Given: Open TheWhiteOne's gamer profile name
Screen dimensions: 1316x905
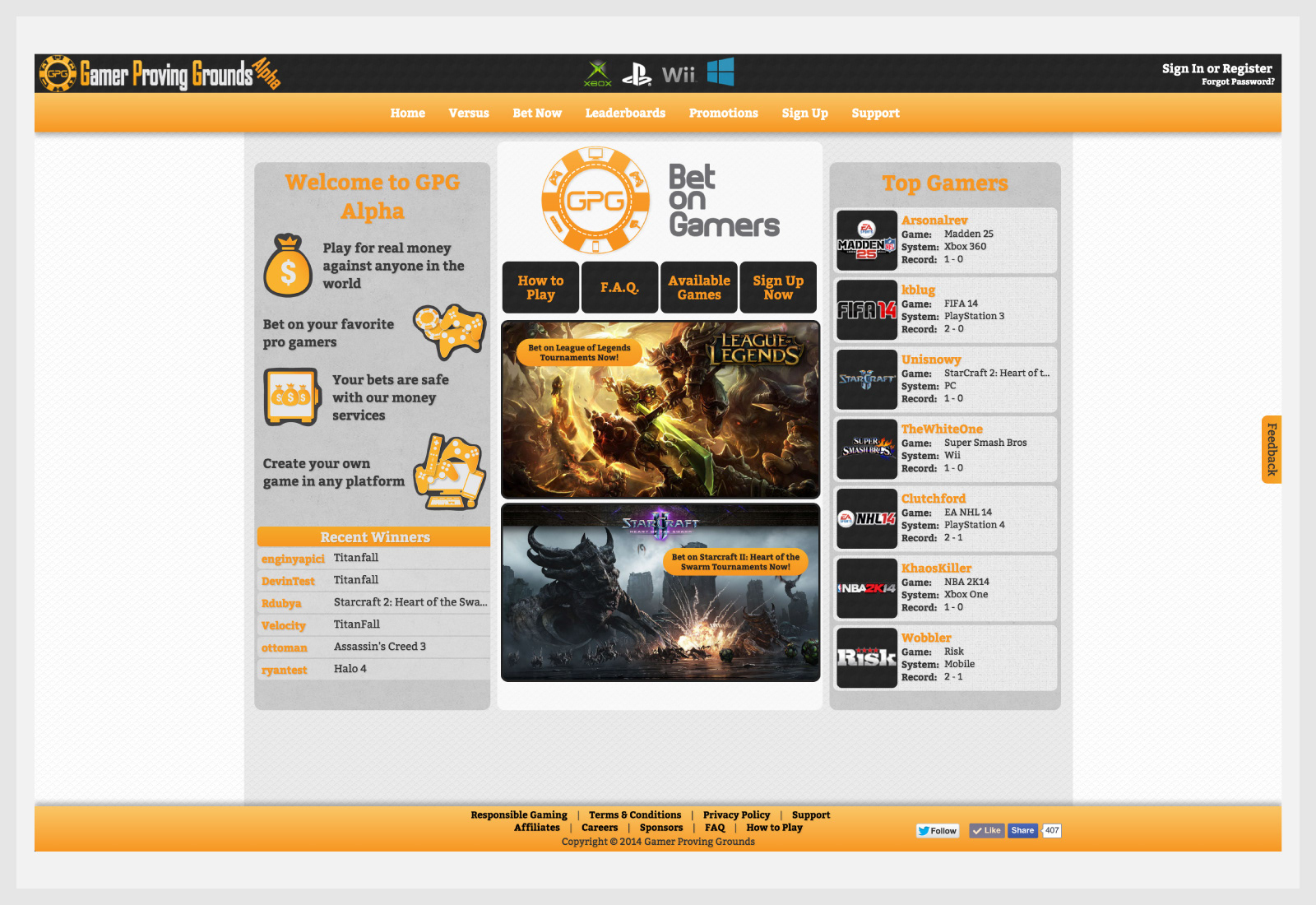Looking at the screenshot, I should [942, 429].
